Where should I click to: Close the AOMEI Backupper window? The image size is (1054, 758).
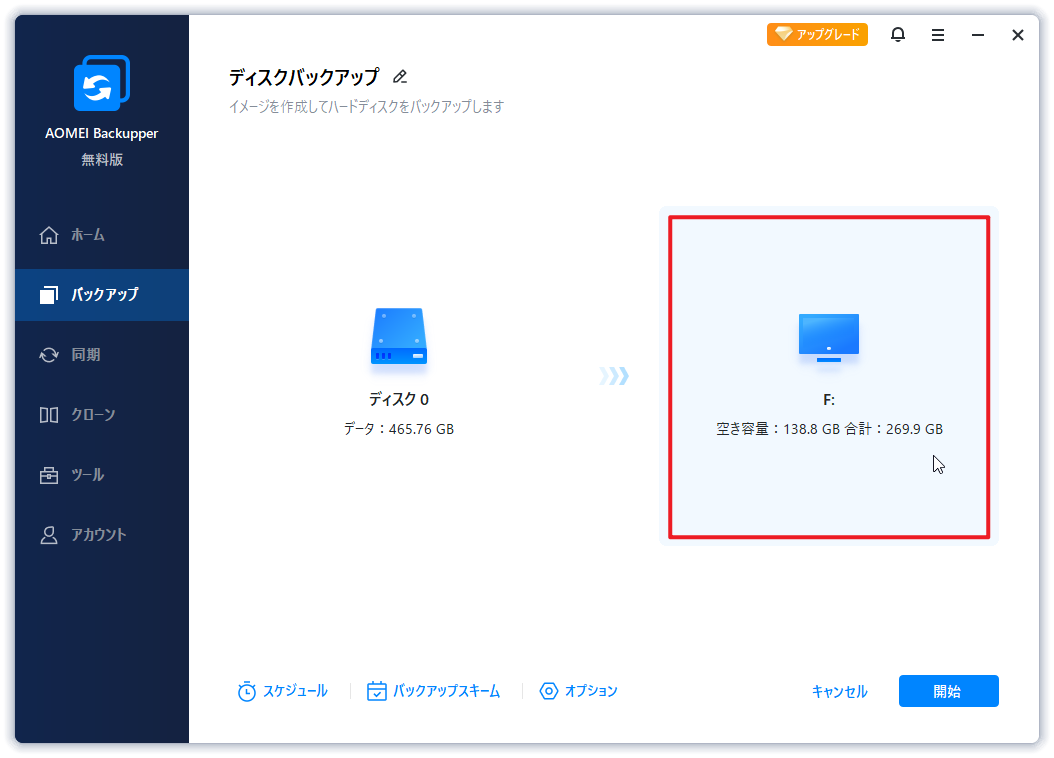(x=1018, y=35)
